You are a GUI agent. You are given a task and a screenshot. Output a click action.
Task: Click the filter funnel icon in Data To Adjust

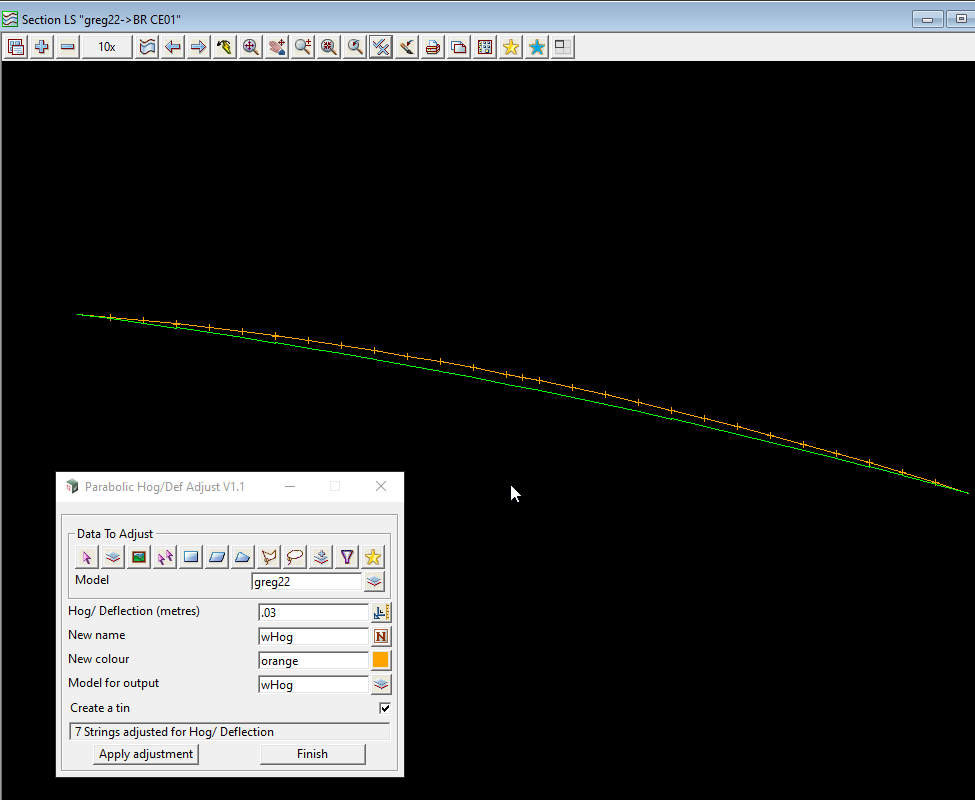click(347, 557)
